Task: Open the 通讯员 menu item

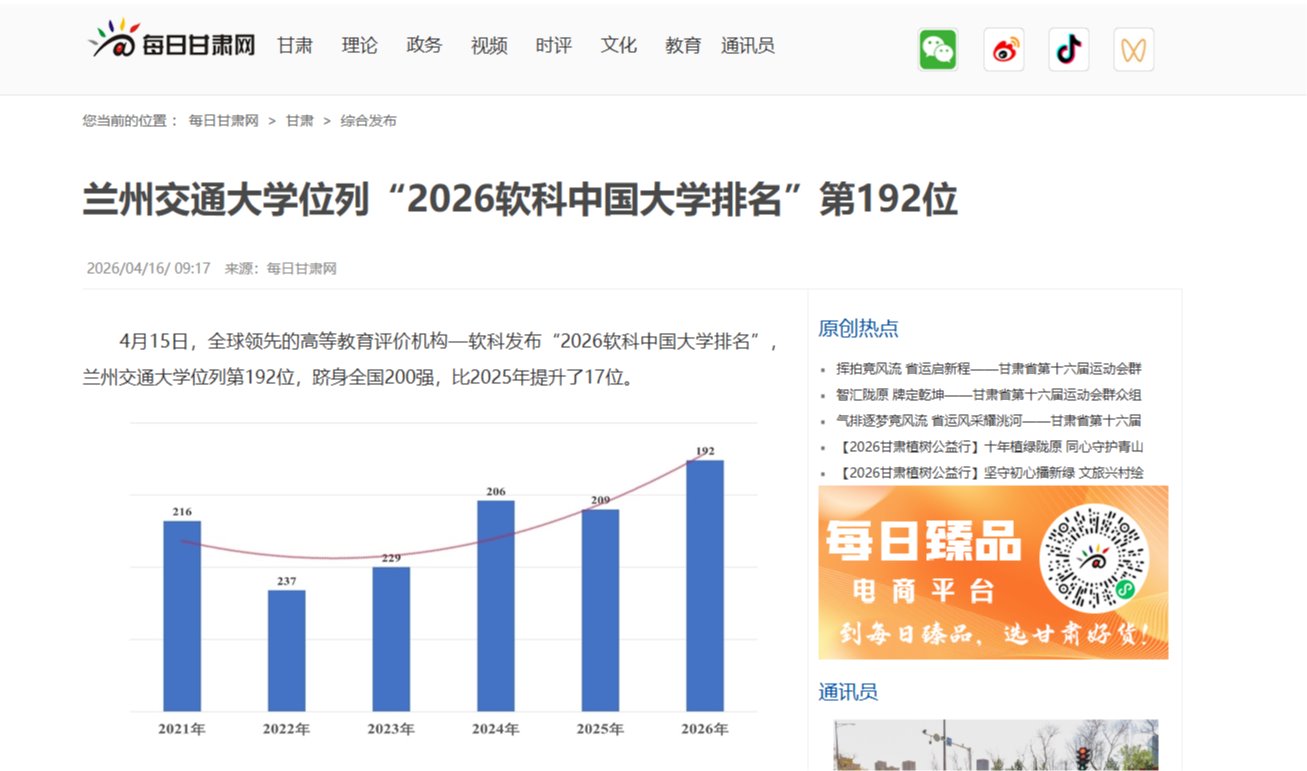Action: click(749, 45)
